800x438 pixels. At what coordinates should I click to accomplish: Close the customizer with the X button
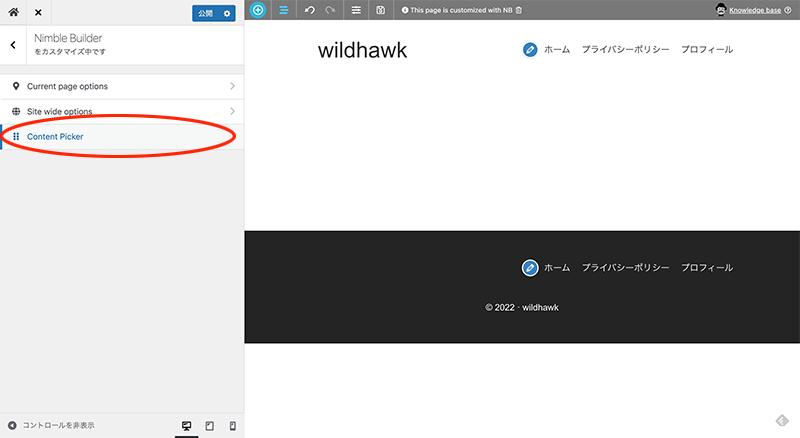[x=38, y=12]
